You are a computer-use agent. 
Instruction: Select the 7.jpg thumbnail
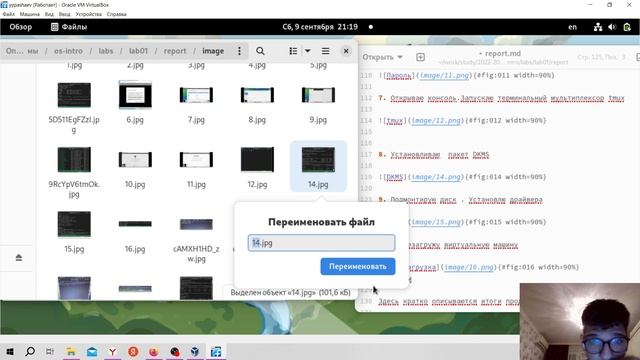[x=196, y=95]
